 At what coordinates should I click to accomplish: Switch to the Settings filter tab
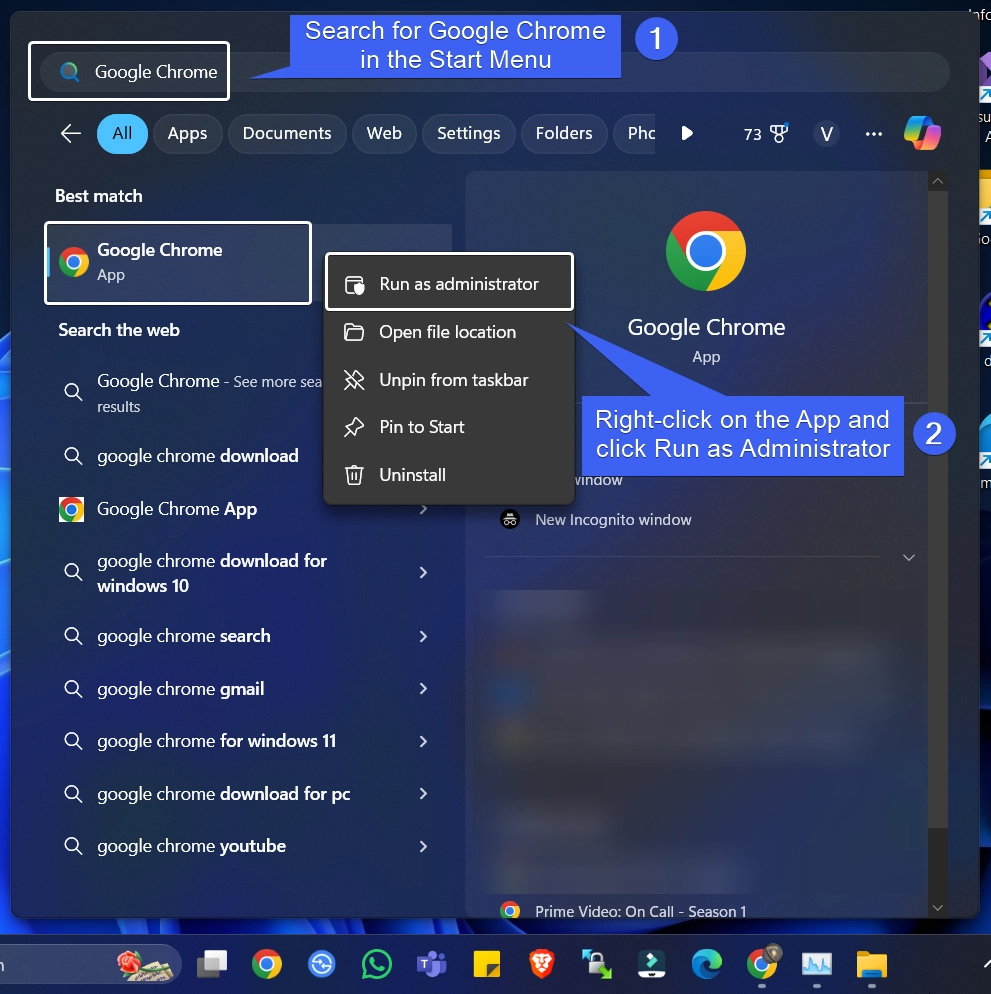click(469, 133)
